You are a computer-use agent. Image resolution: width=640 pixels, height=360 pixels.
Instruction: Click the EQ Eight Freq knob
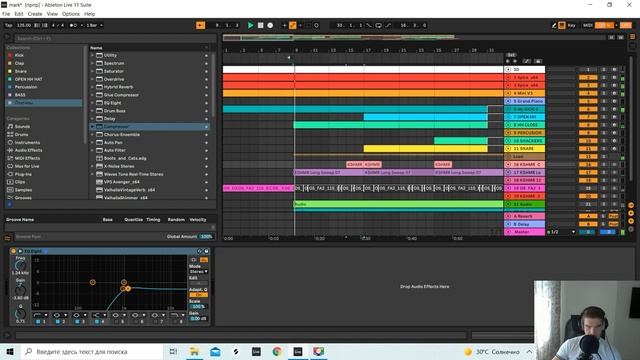click(20, 266)
